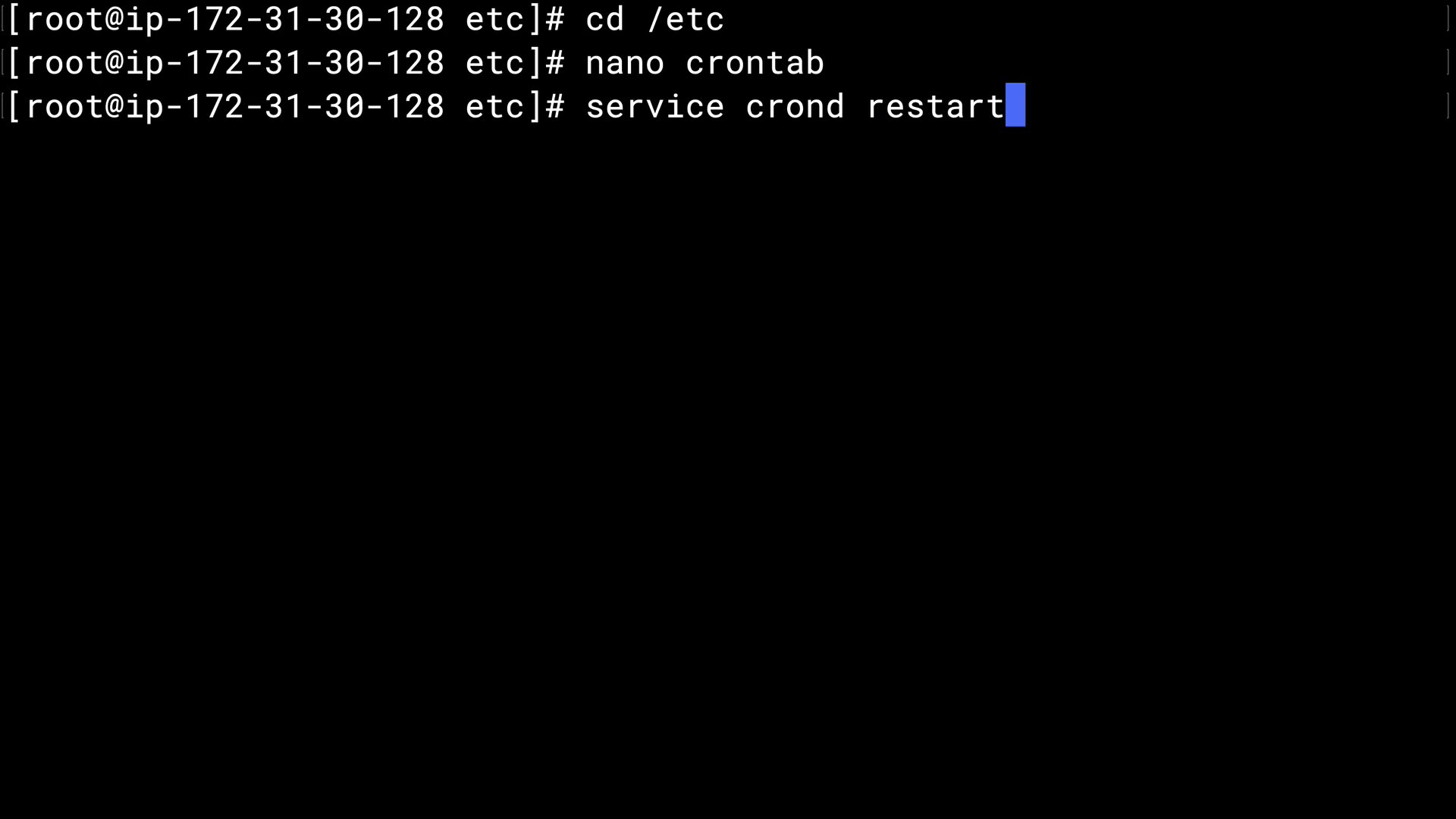This screenshot has height=819, width=1456.
Task: Click the word "nano" in the second line
Action: (625, 62)
